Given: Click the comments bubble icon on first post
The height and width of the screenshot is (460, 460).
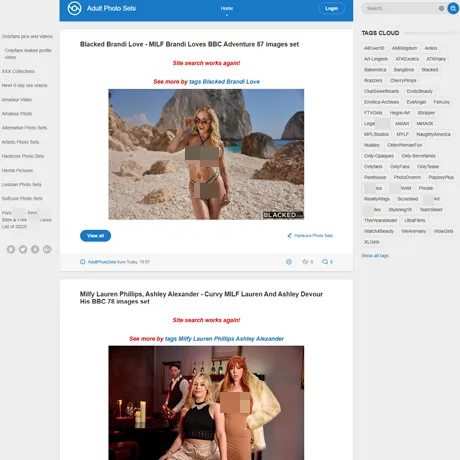Looking at the screenshot, I should pyautogui.click(x=325, y=262).
